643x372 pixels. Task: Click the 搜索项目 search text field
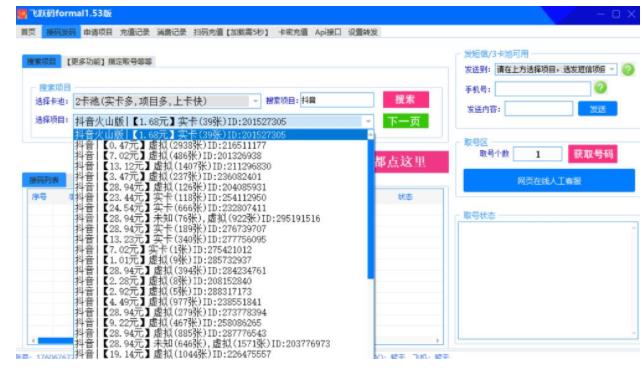pyautogui.click(x=337, y=100)
